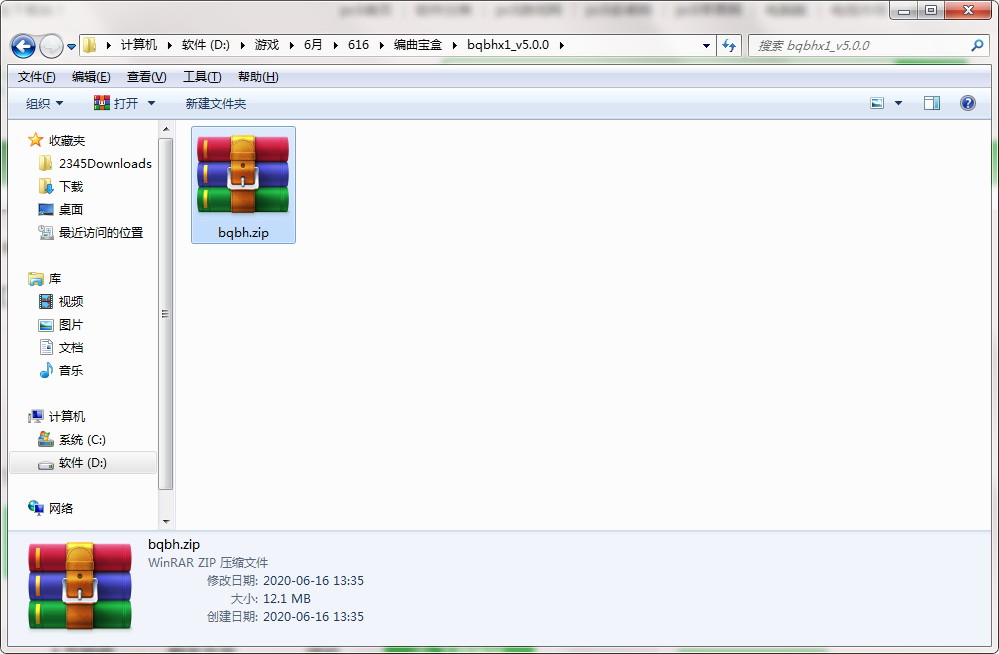This screenshot has height=654, width=999.
Task: Open the dropdown arrow next to 打开
Action: click(x=151, y=103)
